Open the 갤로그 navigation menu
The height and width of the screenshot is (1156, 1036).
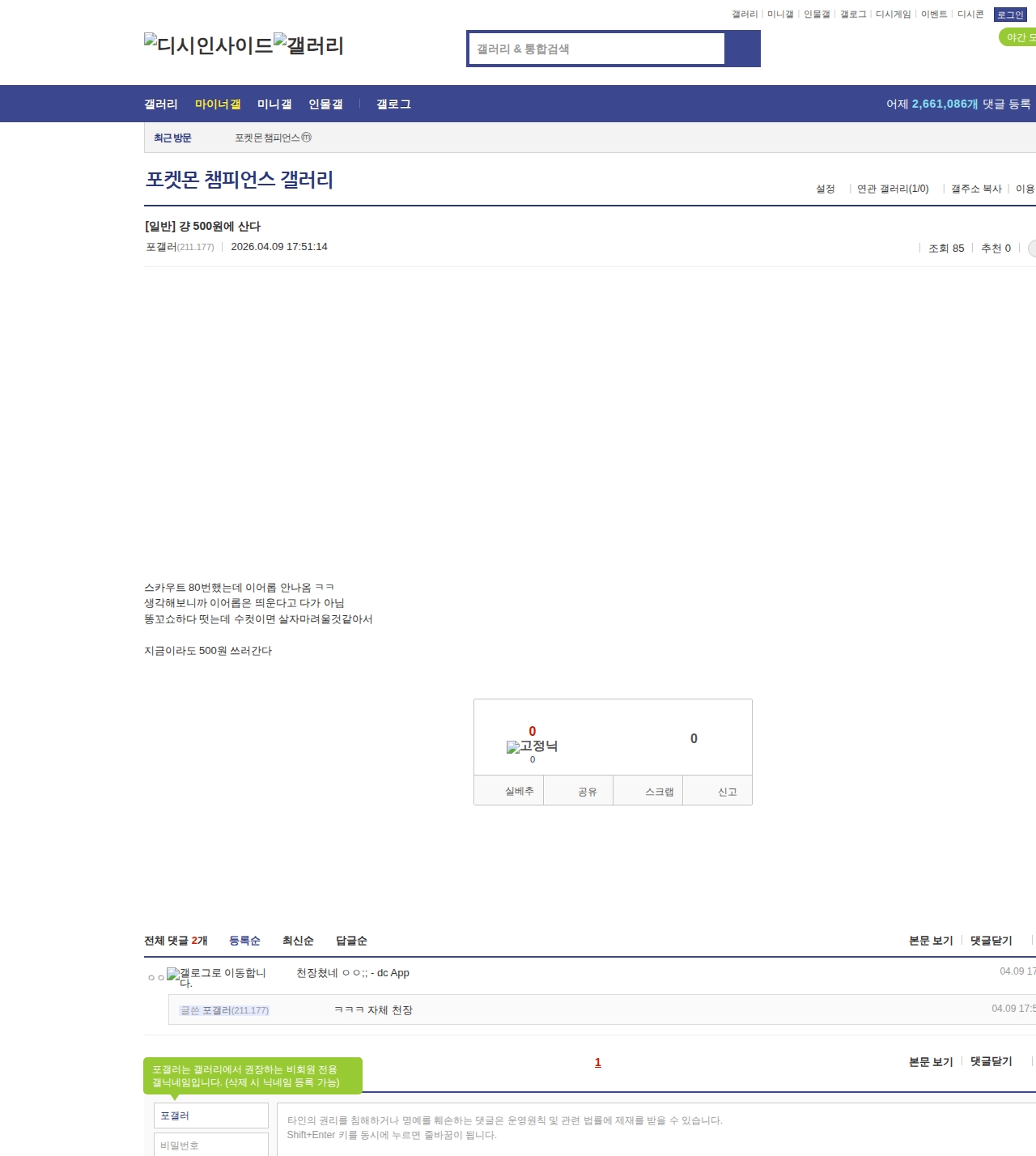click(x=393, y=104)
